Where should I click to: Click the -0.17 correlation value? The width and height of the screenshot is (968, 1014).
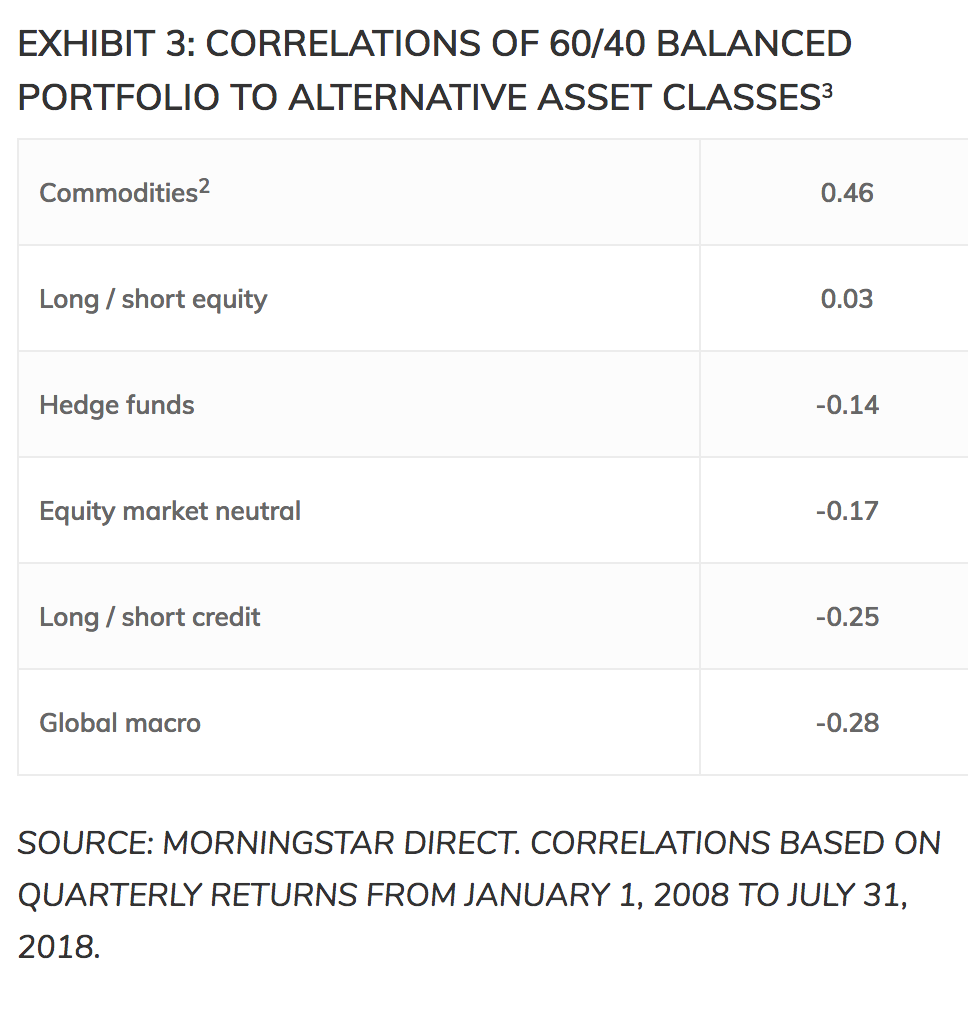[x=846, y=511]
